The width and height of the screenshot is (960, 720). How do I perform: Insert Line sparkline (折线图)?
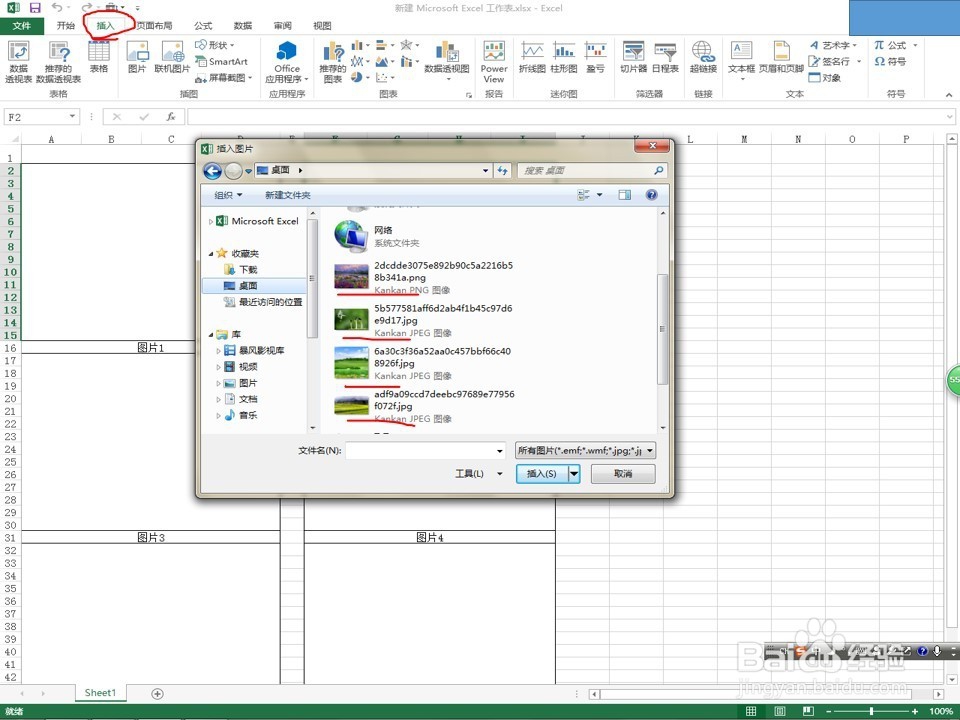pos(532,57)
